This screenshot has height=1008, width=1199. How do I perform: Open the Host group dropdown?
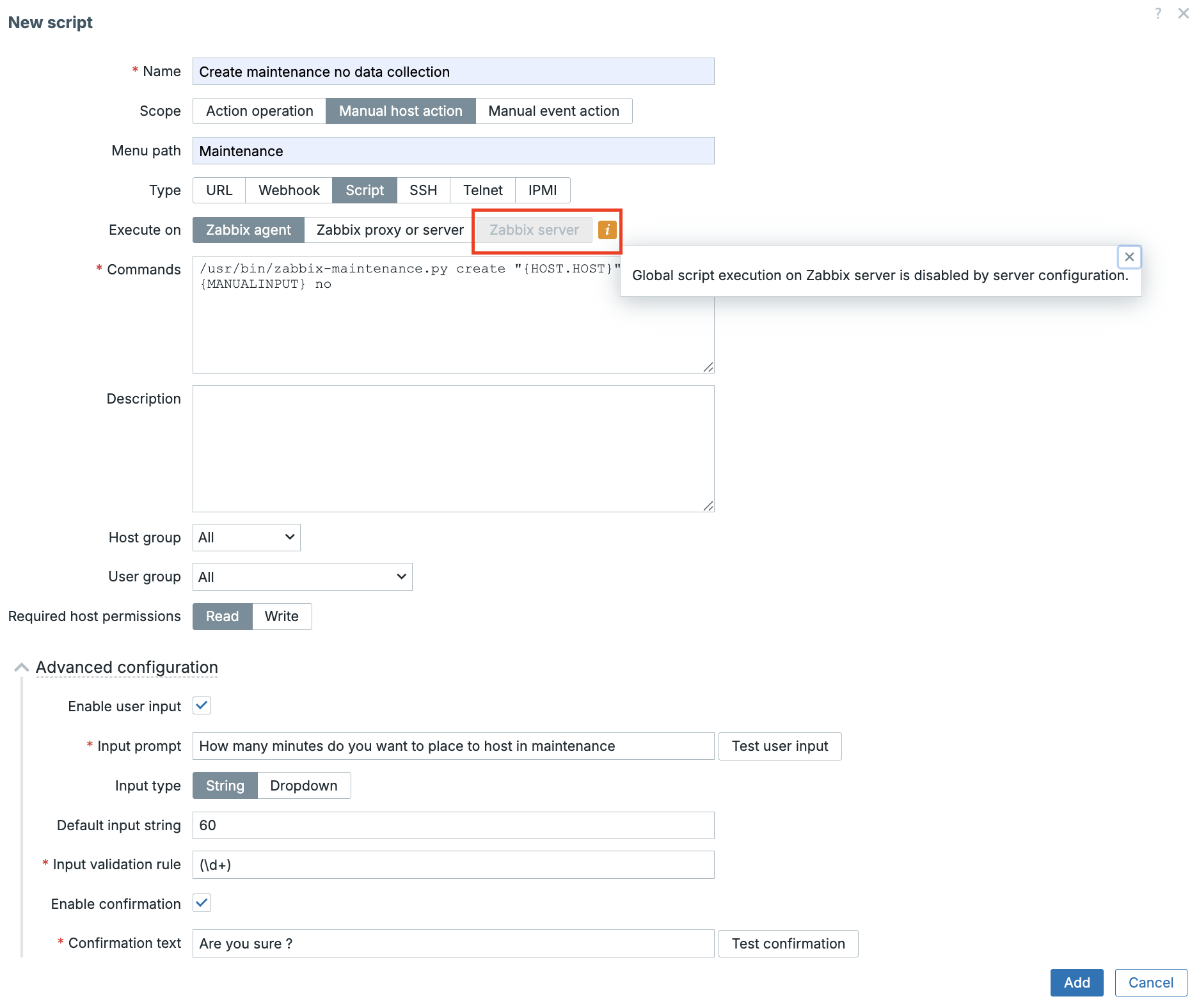(x=246, y=538)
